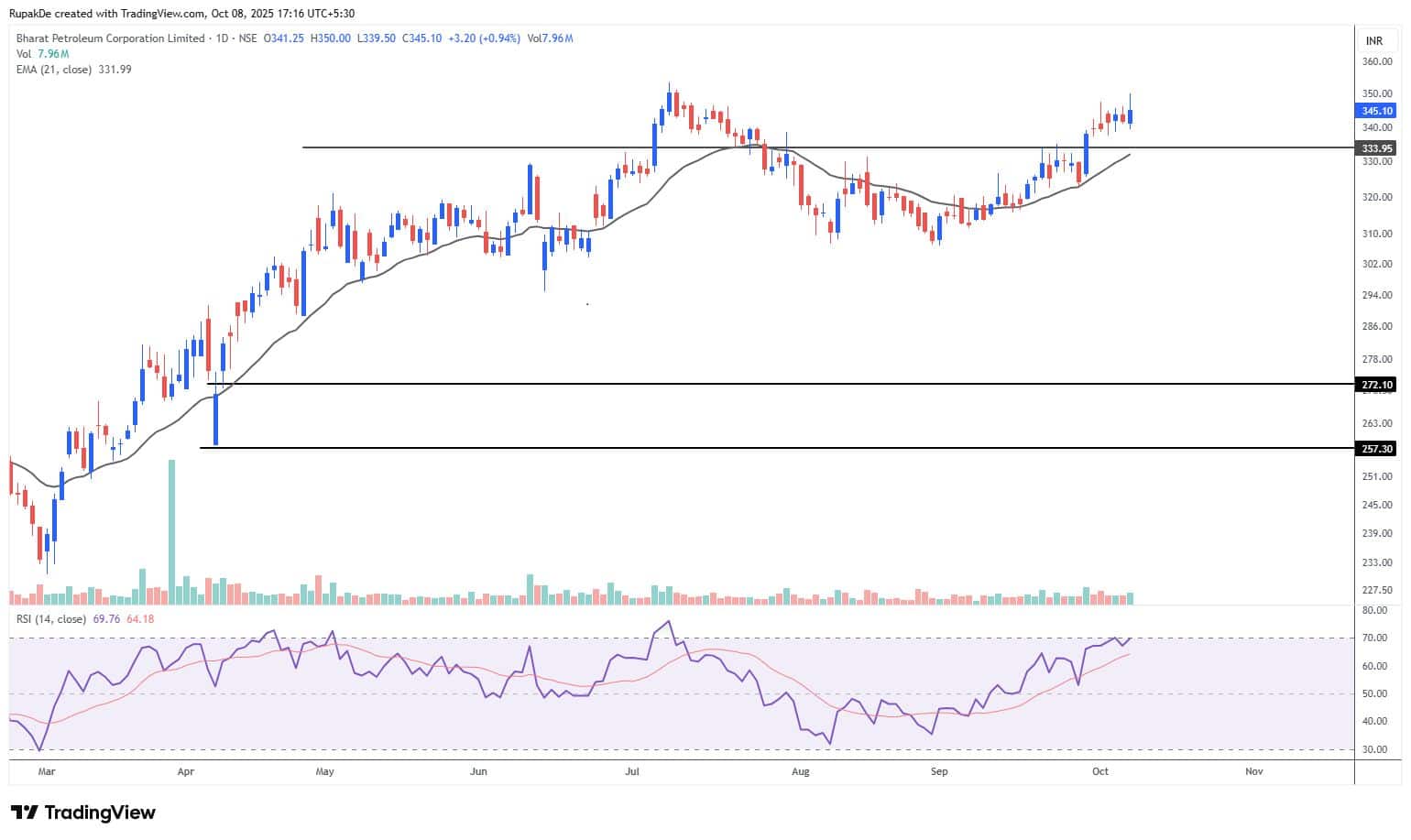Viewport: 1411px width, 840px height.
Task: Click the 360.00 label on price axis
Action: tap(1376, 62)
